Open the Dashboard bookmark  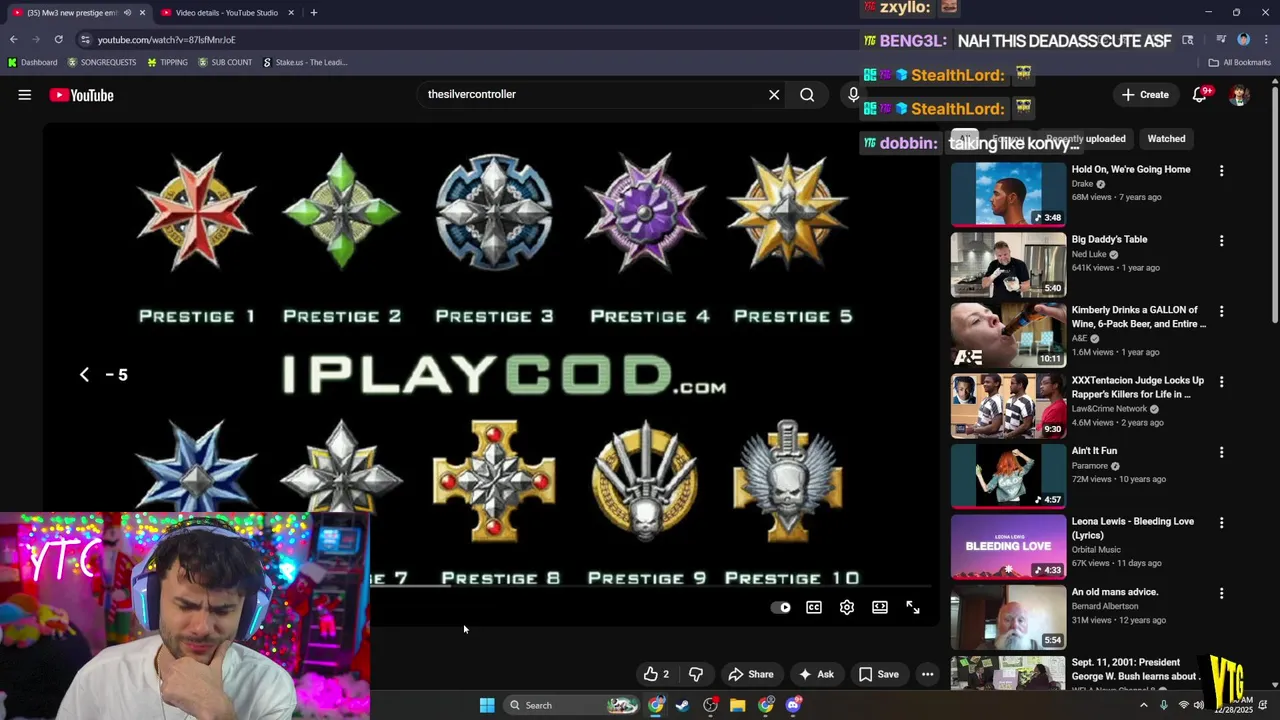tap(33, 62)
